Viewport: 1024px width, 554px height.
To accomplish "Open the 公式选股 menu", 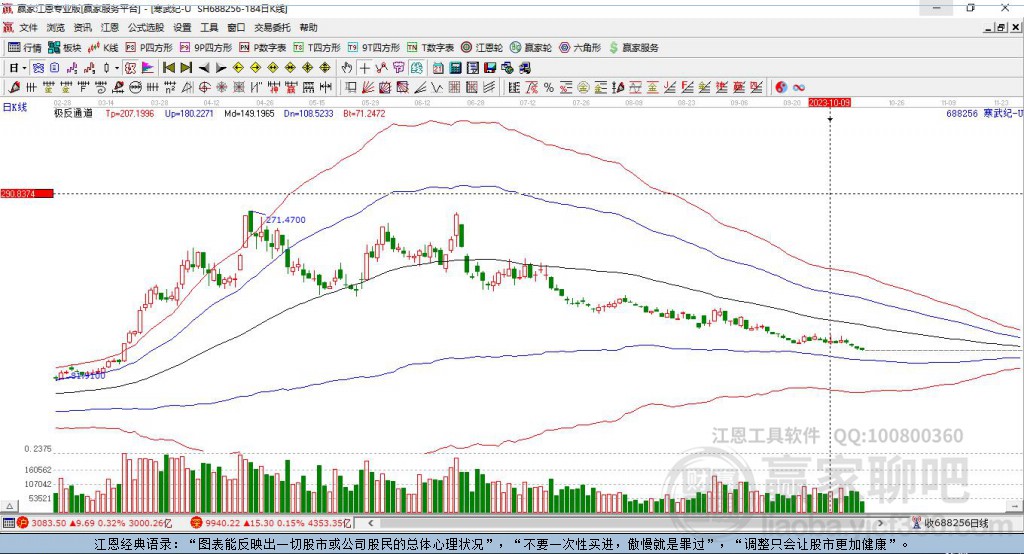I will (x=146, y=27).
